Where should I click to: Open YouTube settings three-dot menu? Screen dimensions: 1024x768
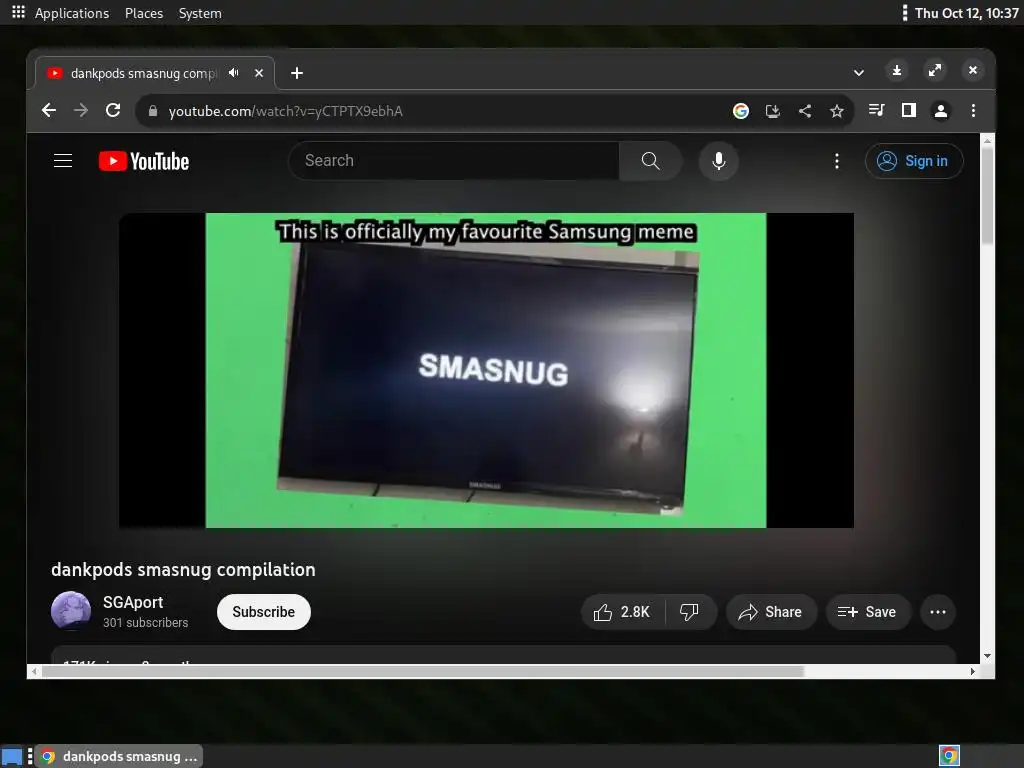pyautogui.click(x=837, y=161)
